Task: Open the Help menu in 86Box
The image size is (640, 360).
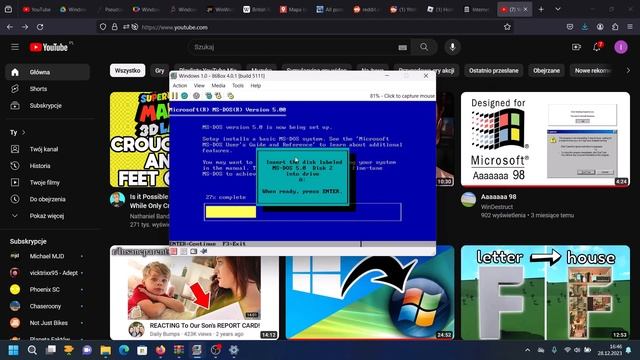Action: [256, 86]
